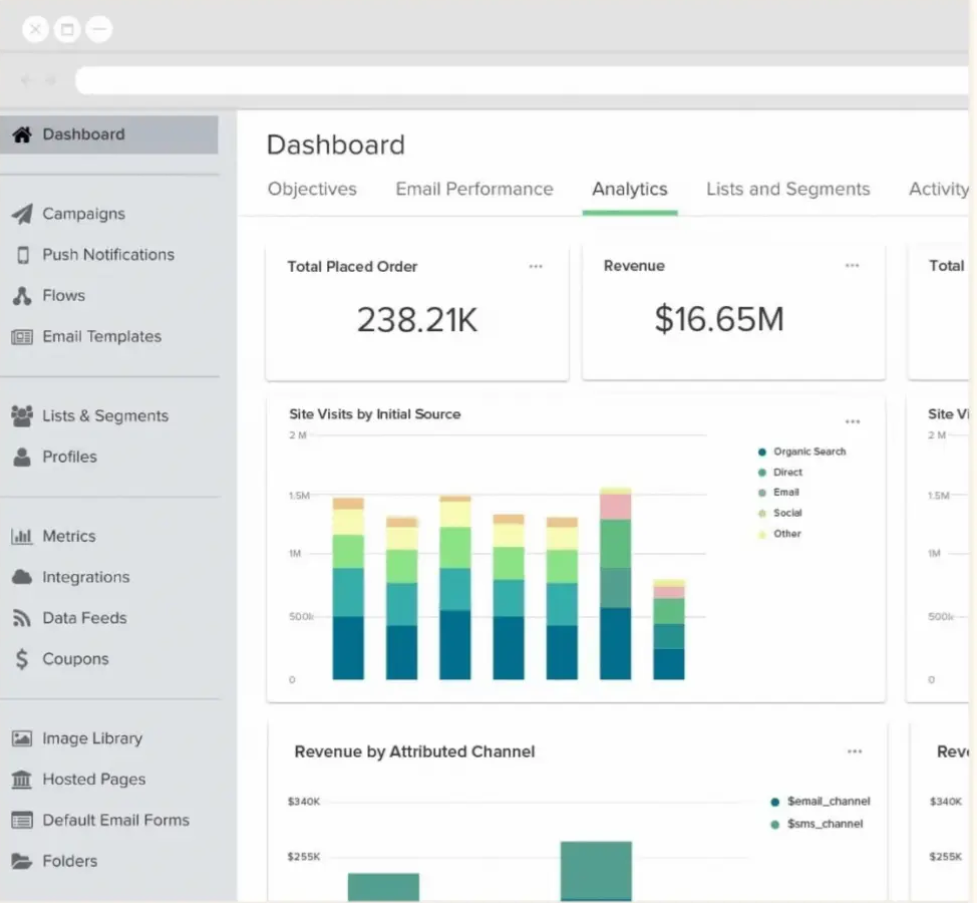Open the Flows section
The width and height of the screenshot is (977, 903).
[x=64, y=296]
